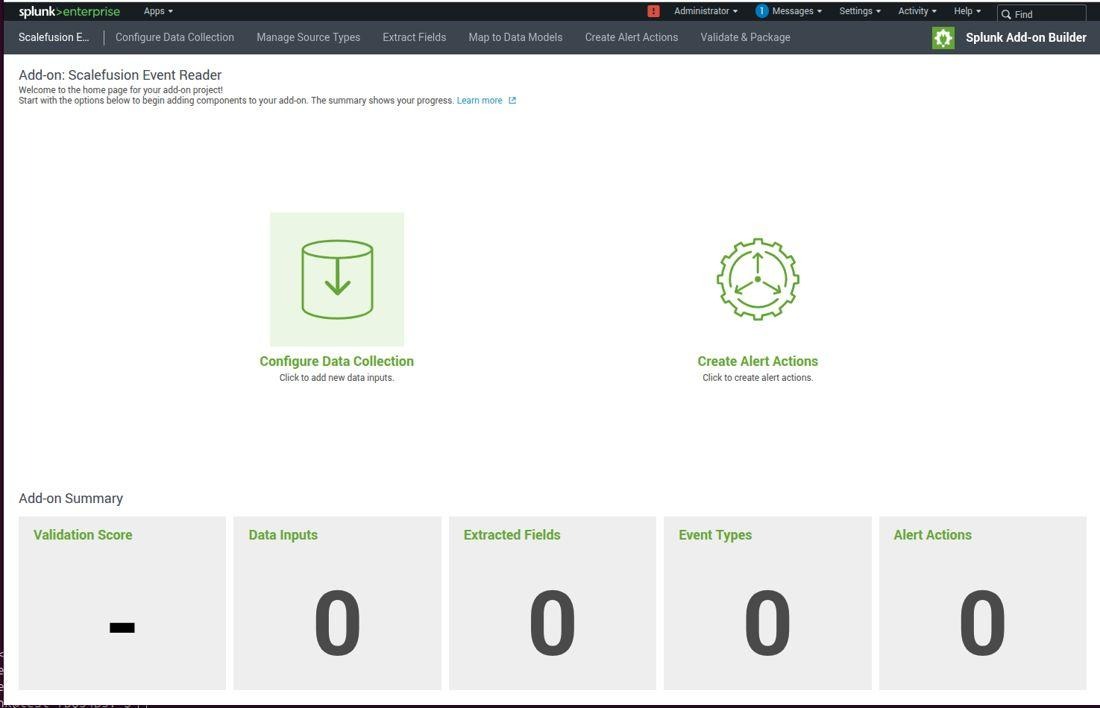Click the blue messages count badge
Viewport: 1100px width, 708px height.
tap(762, 11)
